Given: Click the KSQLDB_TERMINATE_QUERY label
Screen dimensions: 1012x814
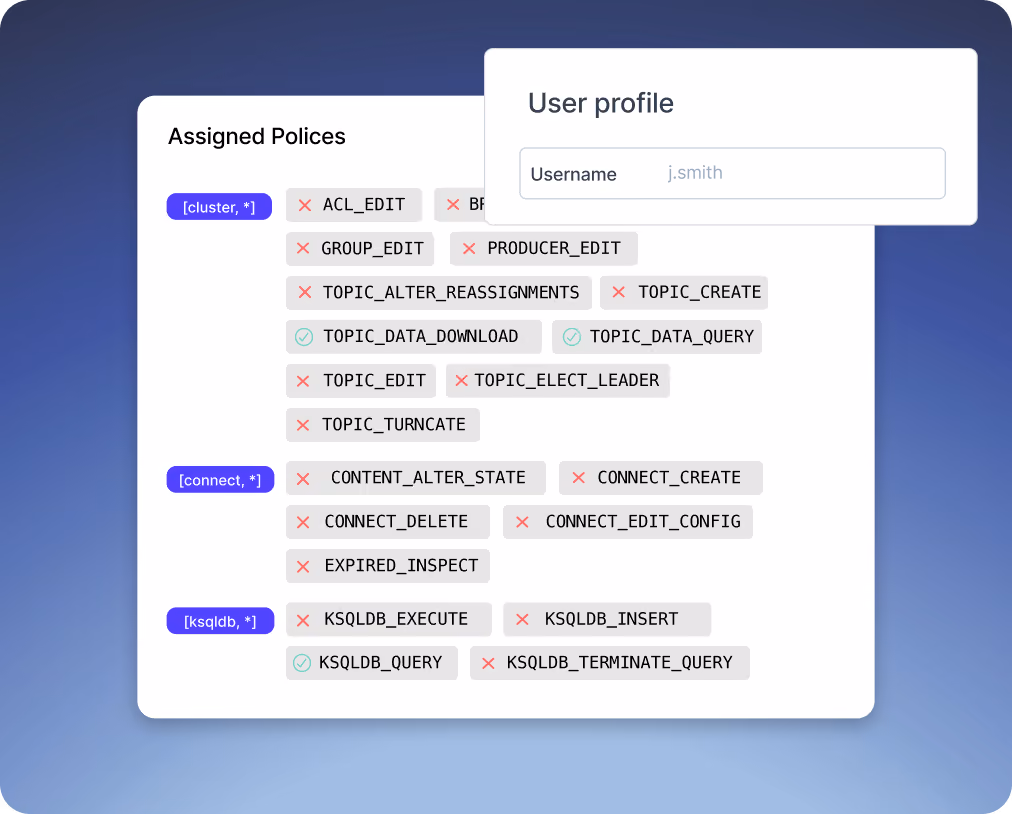Looking at the screenshot, I should [x=619, y=663].
